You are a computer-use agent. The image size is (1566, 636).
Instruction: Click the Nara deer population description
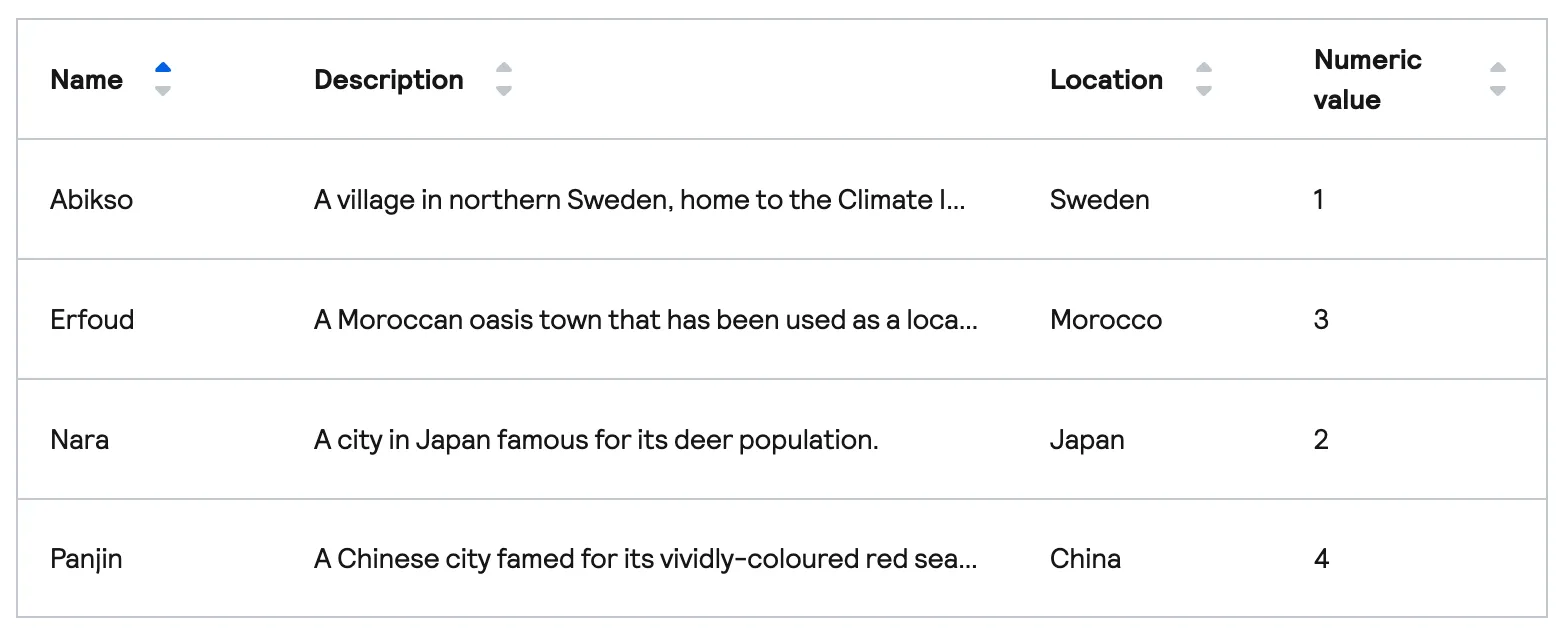[x=596, y=440]
